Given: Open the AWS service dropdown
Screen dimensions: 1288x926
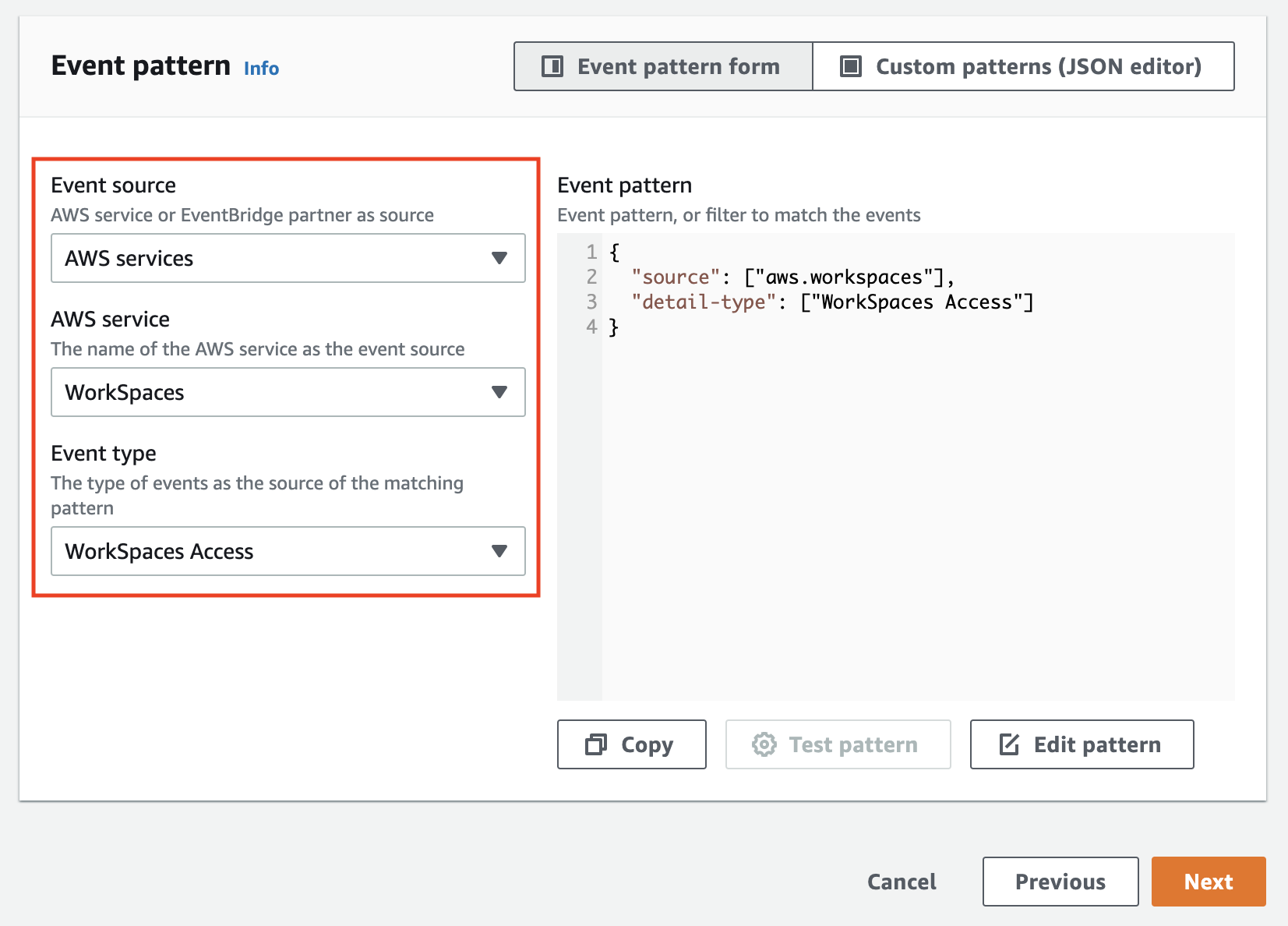Looking at the screenshot, I should pyautogui.click(x=288, y=392).
